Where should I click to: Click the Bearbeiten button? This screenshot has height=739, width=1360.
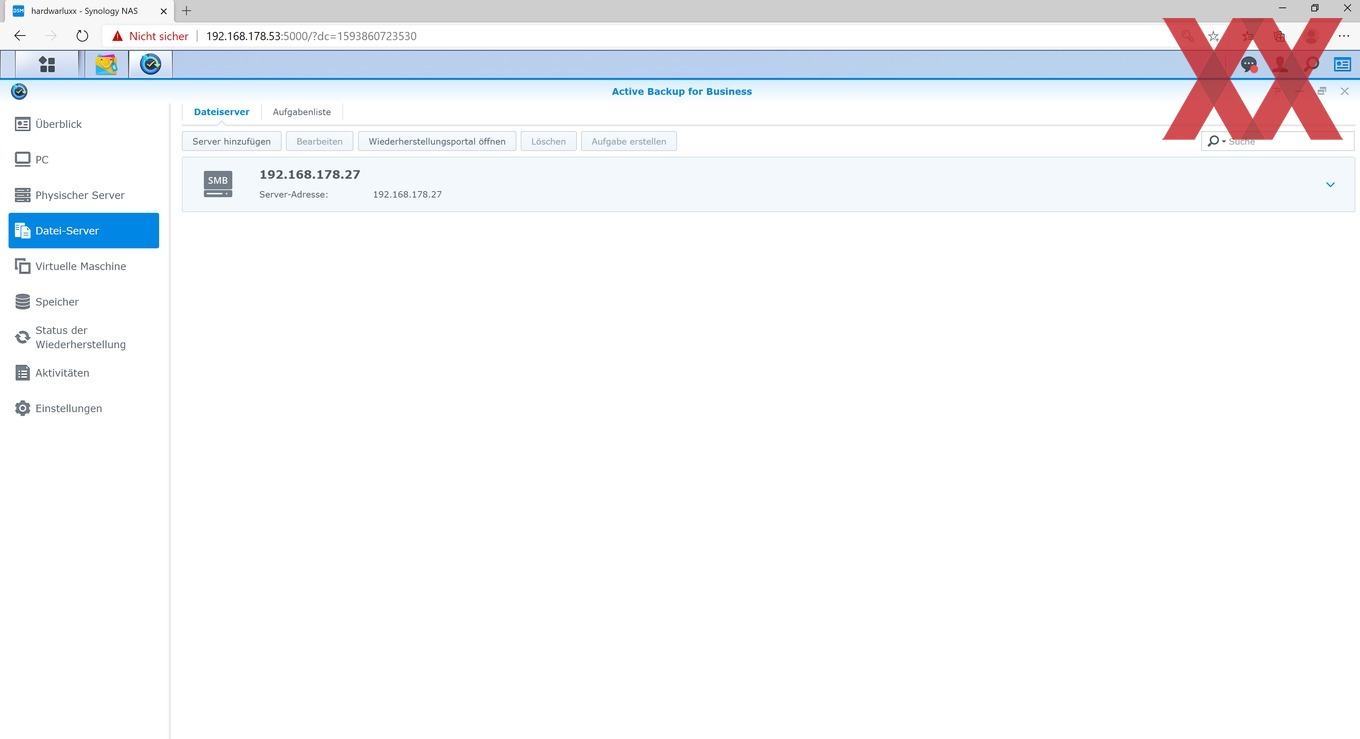click(x=320, y=141)
